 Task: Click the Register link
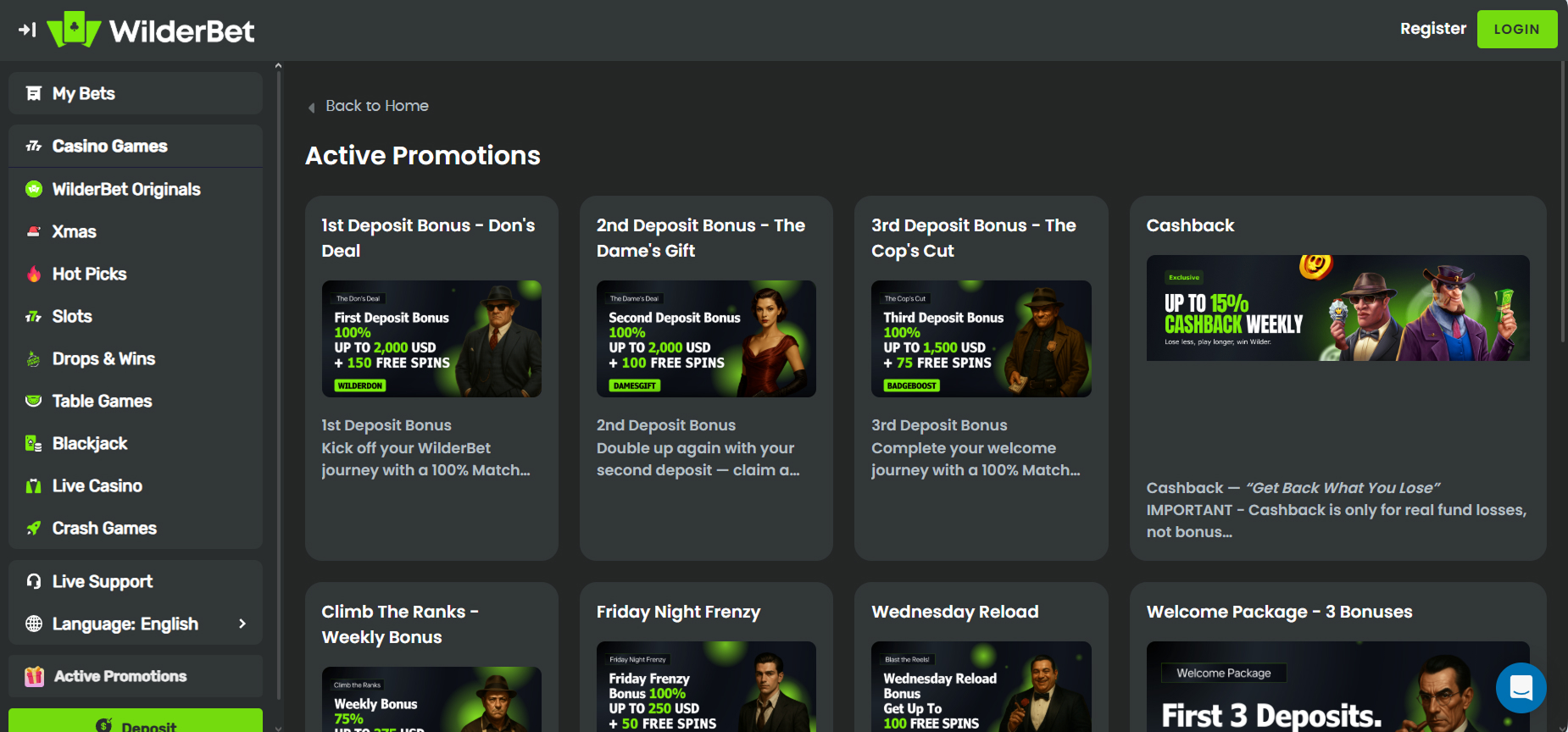pos(1432,29)
